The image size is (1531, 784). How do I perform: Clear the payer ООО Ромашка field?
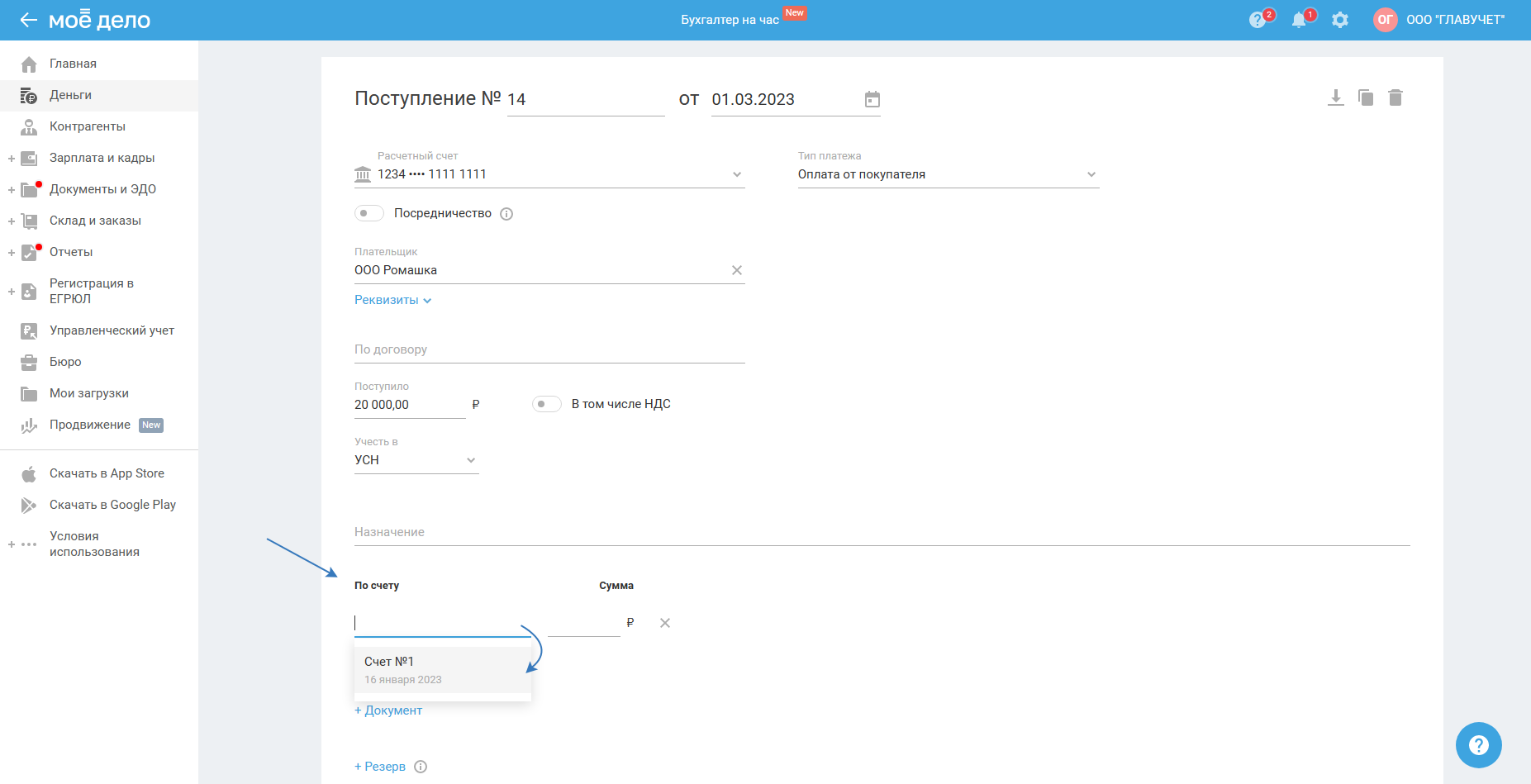(737, 270)
